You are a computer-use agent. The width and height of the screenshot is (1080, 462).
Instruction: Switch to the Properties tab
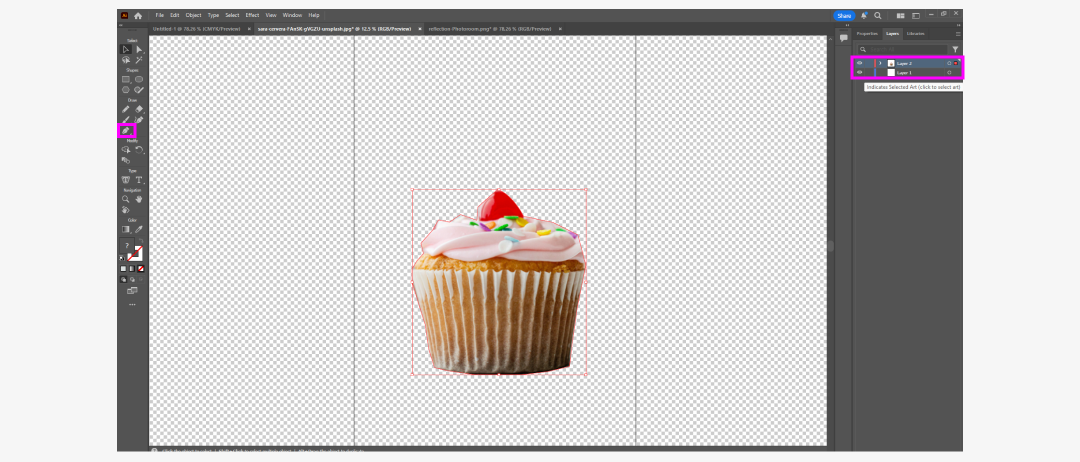click(866, 34)
